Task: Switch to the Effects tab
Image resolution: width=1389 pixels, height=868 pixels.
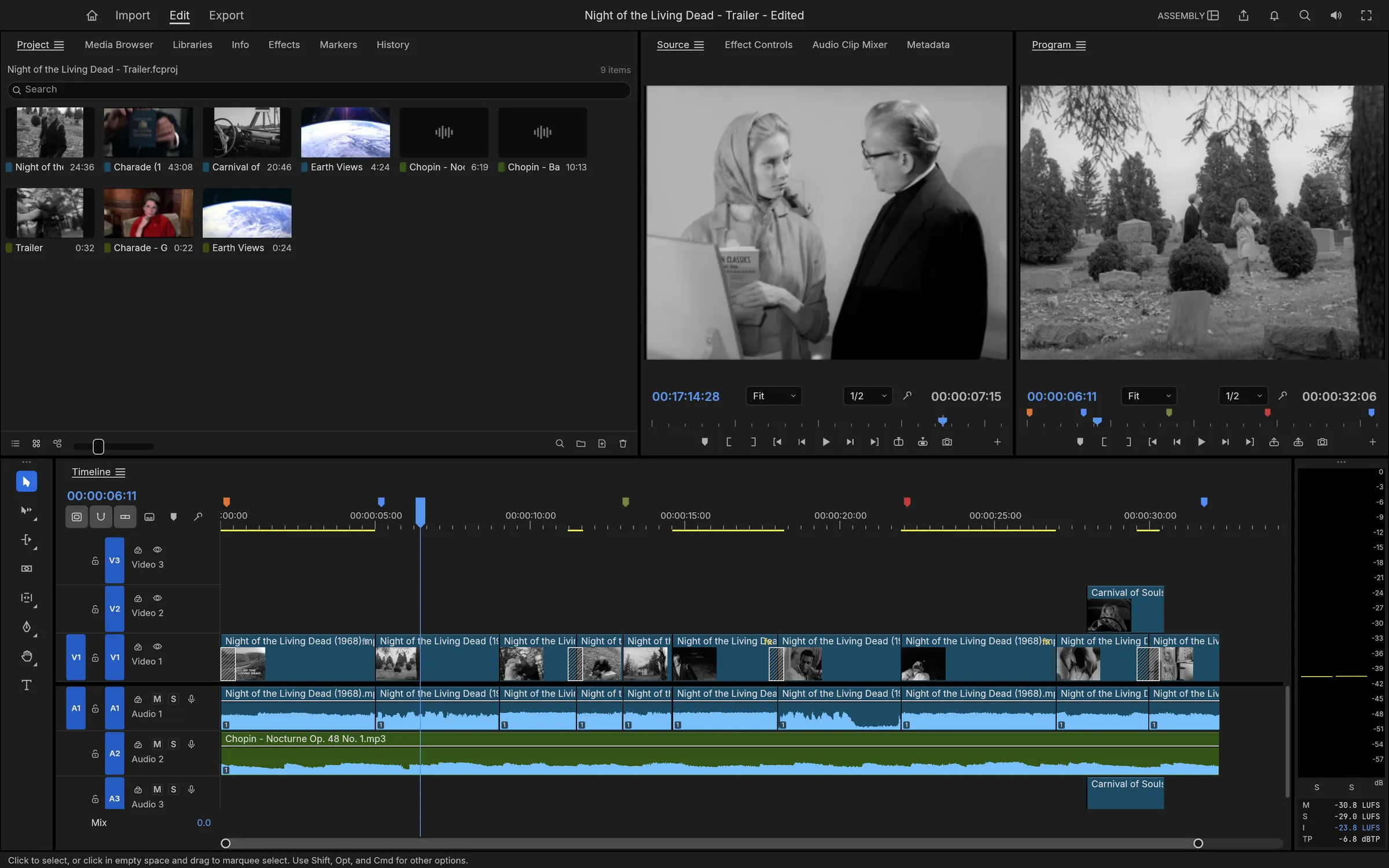Action: point(284,45)
